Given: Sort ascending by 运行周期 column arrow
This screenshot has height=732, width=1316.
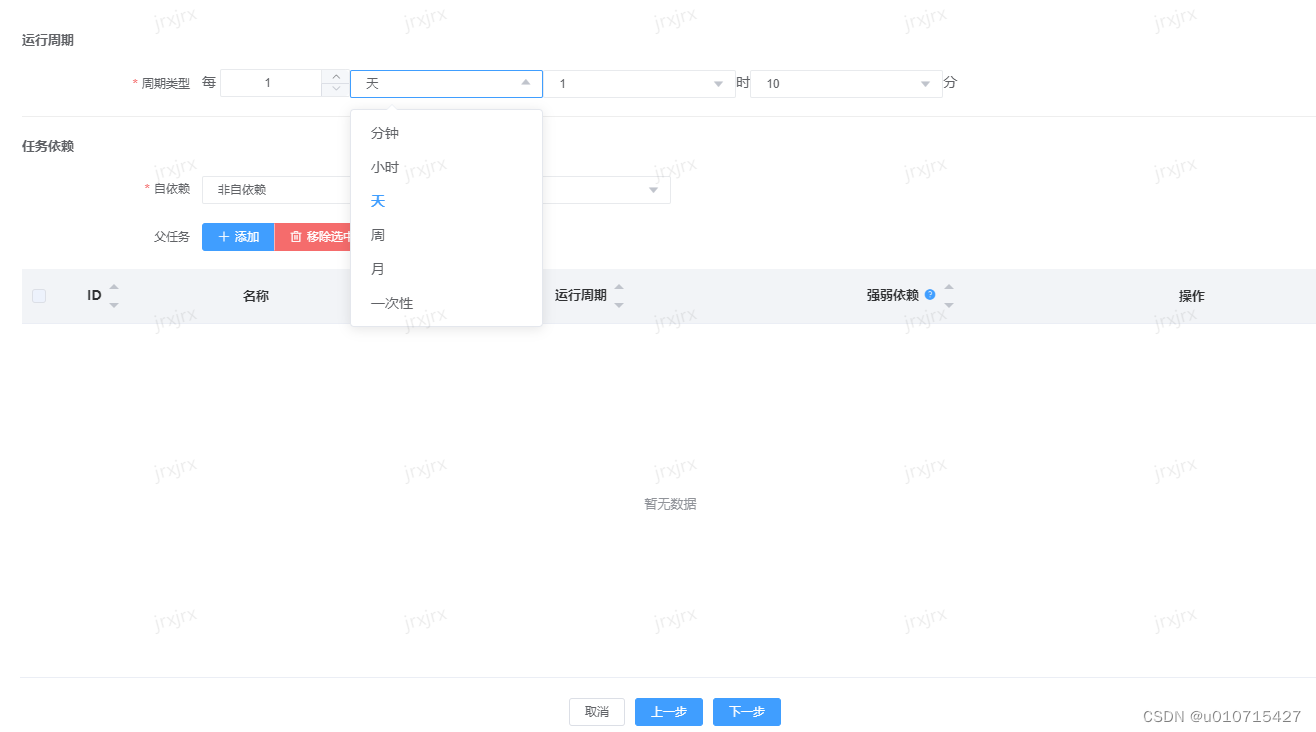Looking at the screenshot, I should 619,288.
